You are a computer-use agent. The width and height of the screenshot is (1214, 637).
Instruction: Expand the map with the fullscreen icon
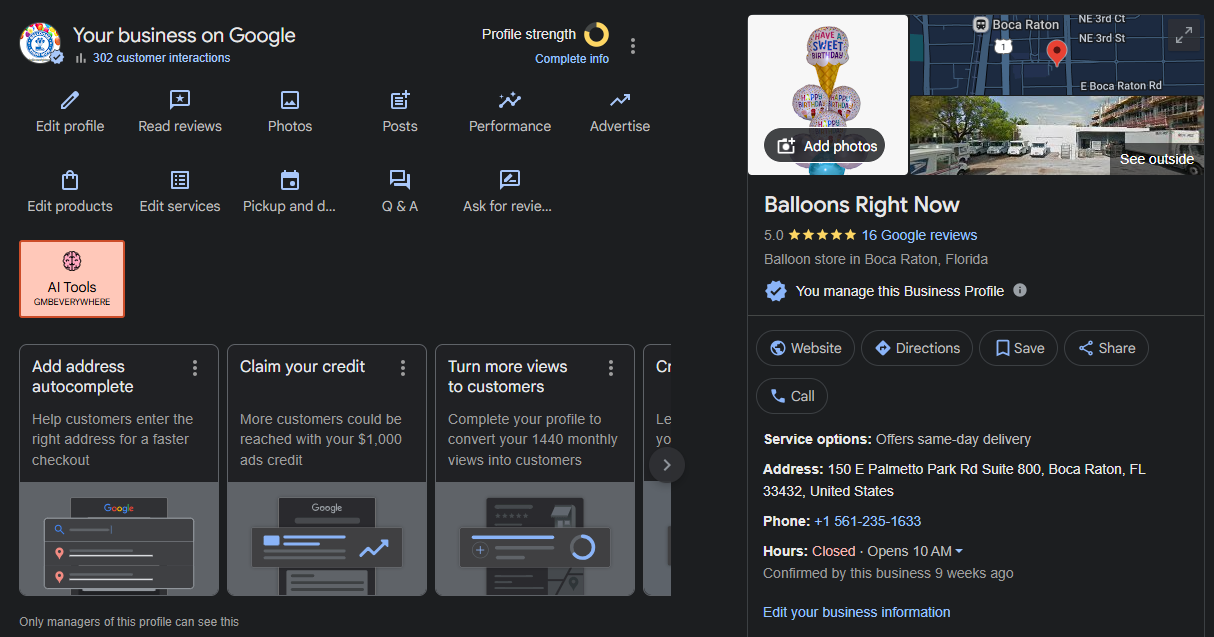click(x=1184, y=35)
